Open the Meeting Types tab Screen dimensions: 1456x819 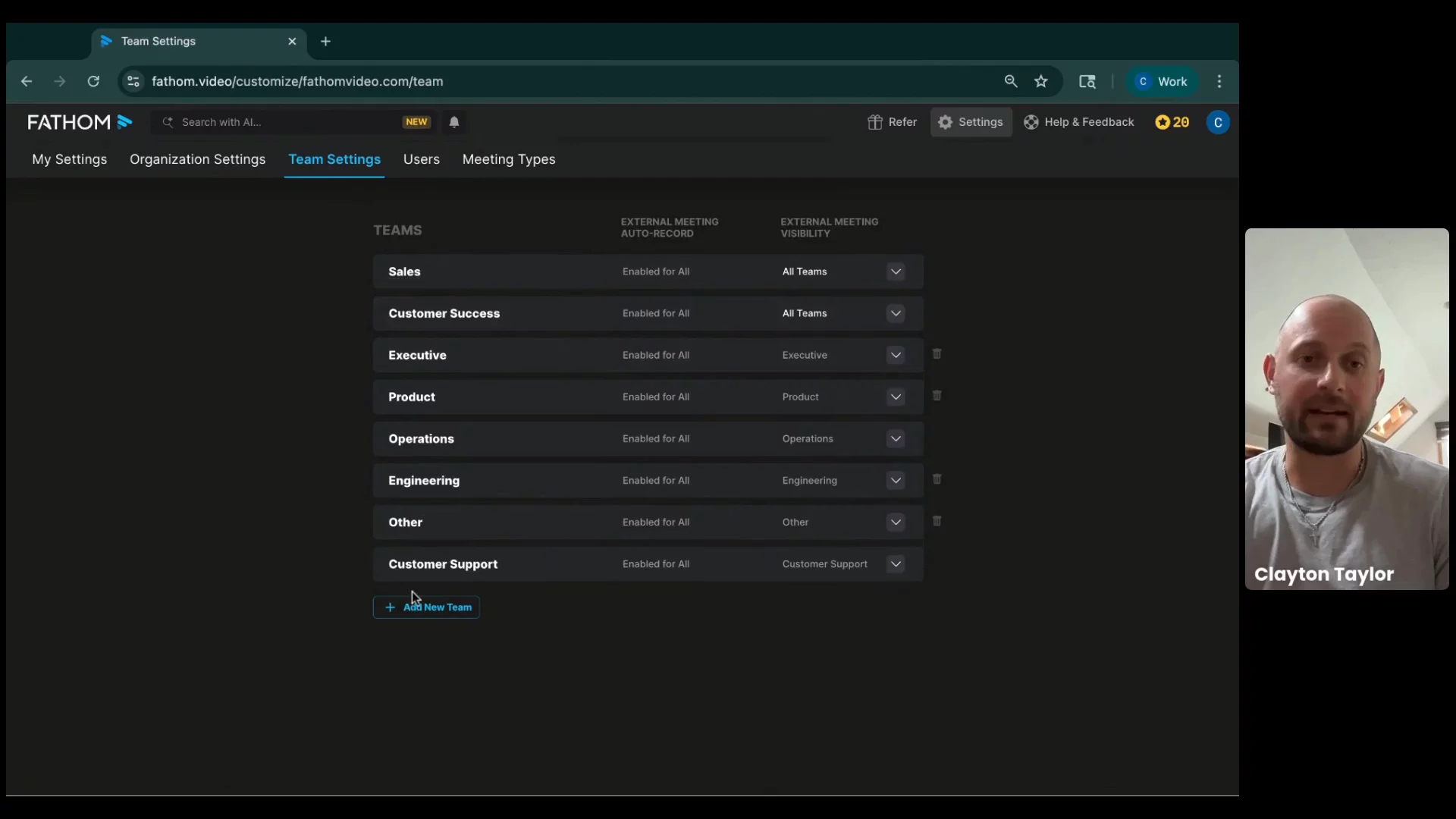coord(509,159)
